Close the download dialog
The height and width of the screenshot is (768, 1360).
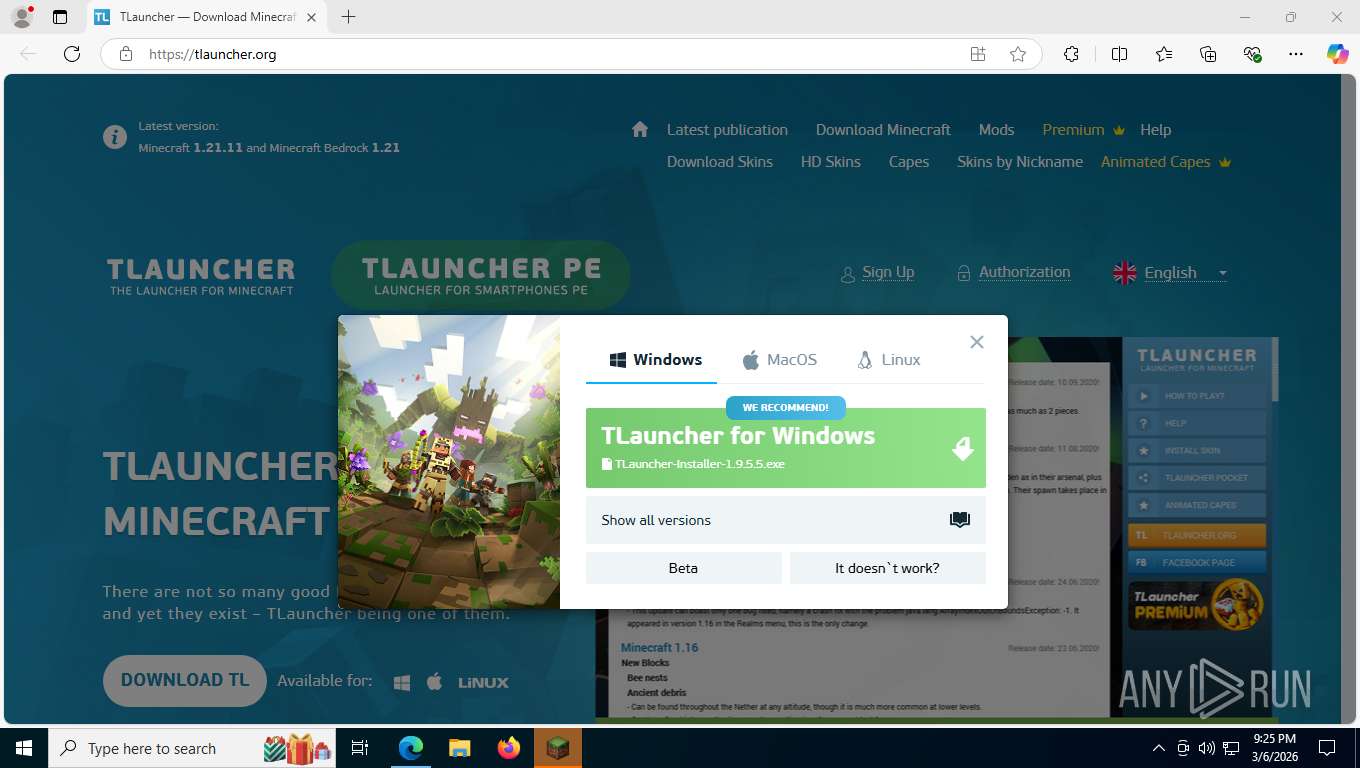977,342
